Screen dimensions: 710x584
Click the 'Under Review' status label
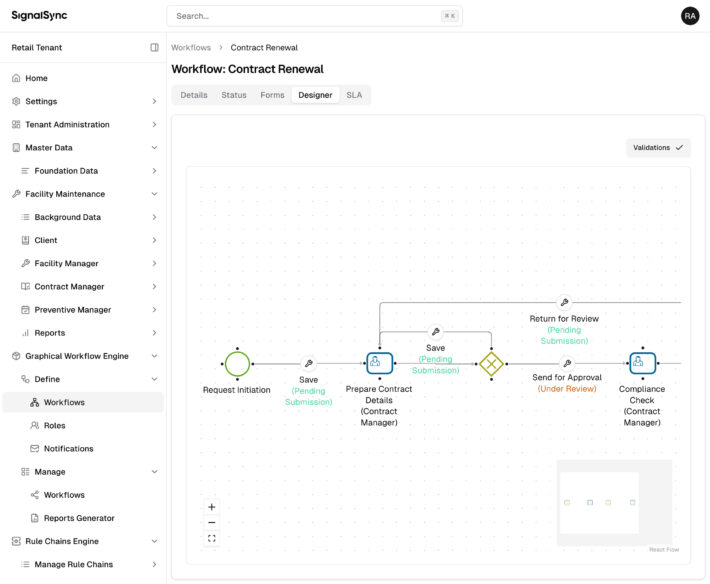[567, 389]
